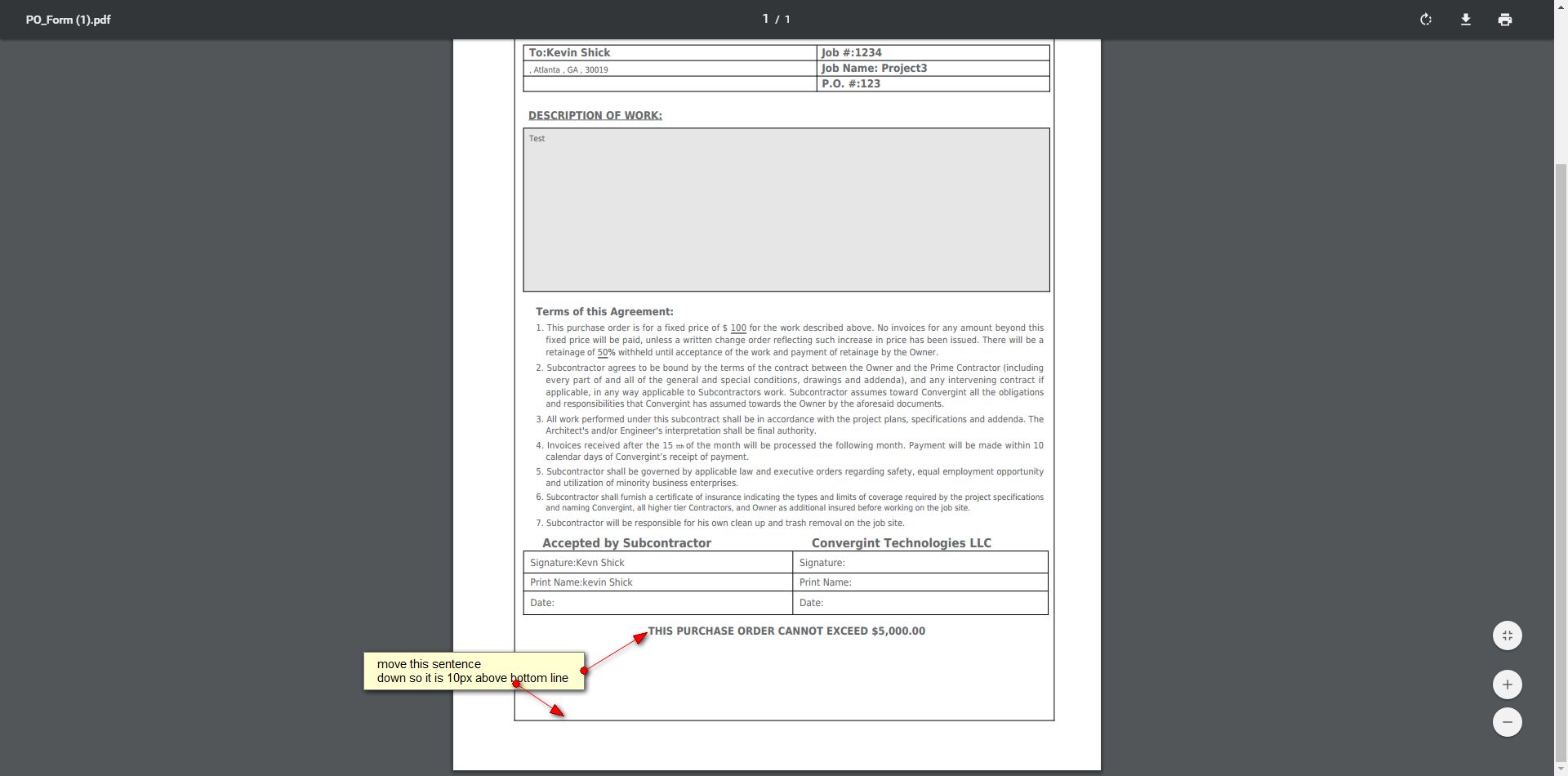This screenshot has height=776, width=1568.
Task: Click the Convergint Print Name: cell
Action: [920, 582]
